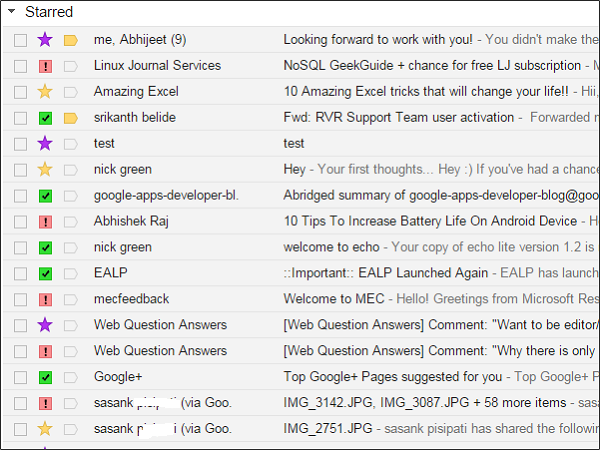Click sender name 'mecfeedback'
The width and height of the screenshot is (600, 450).
[131, 299]
